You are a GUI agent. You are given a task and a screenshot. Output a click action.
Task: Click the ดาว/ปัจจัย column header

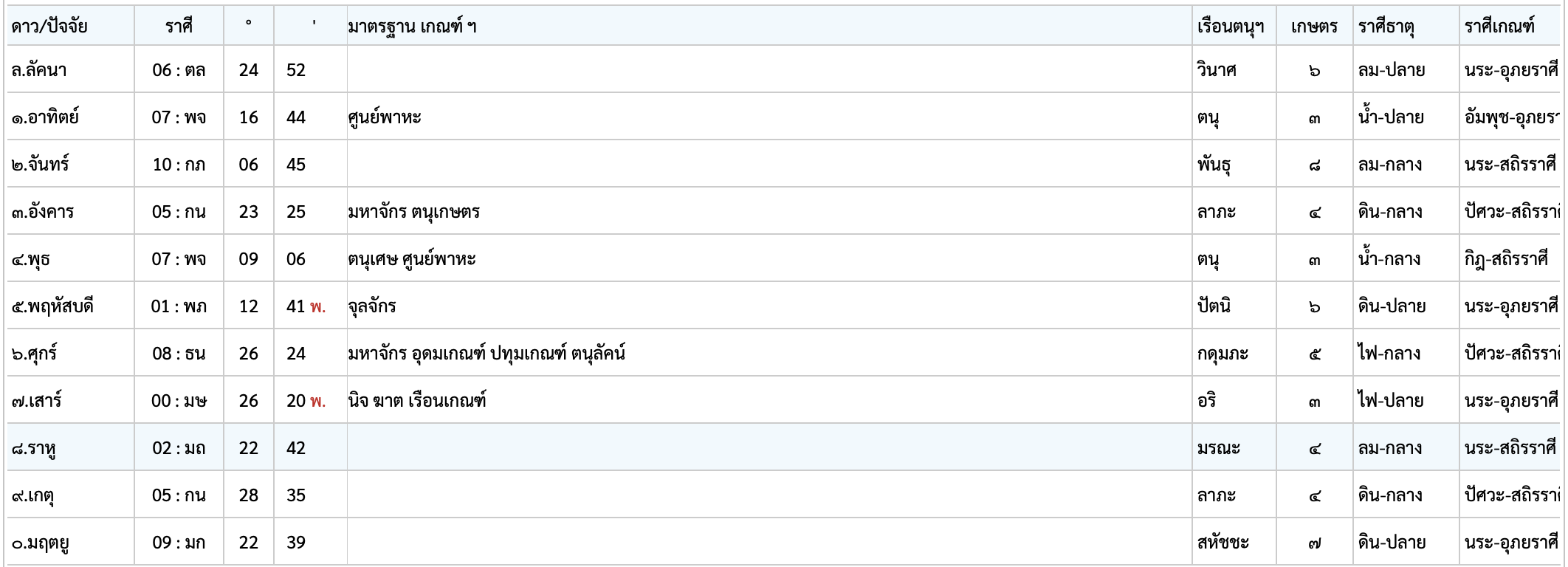click(49, 27)
